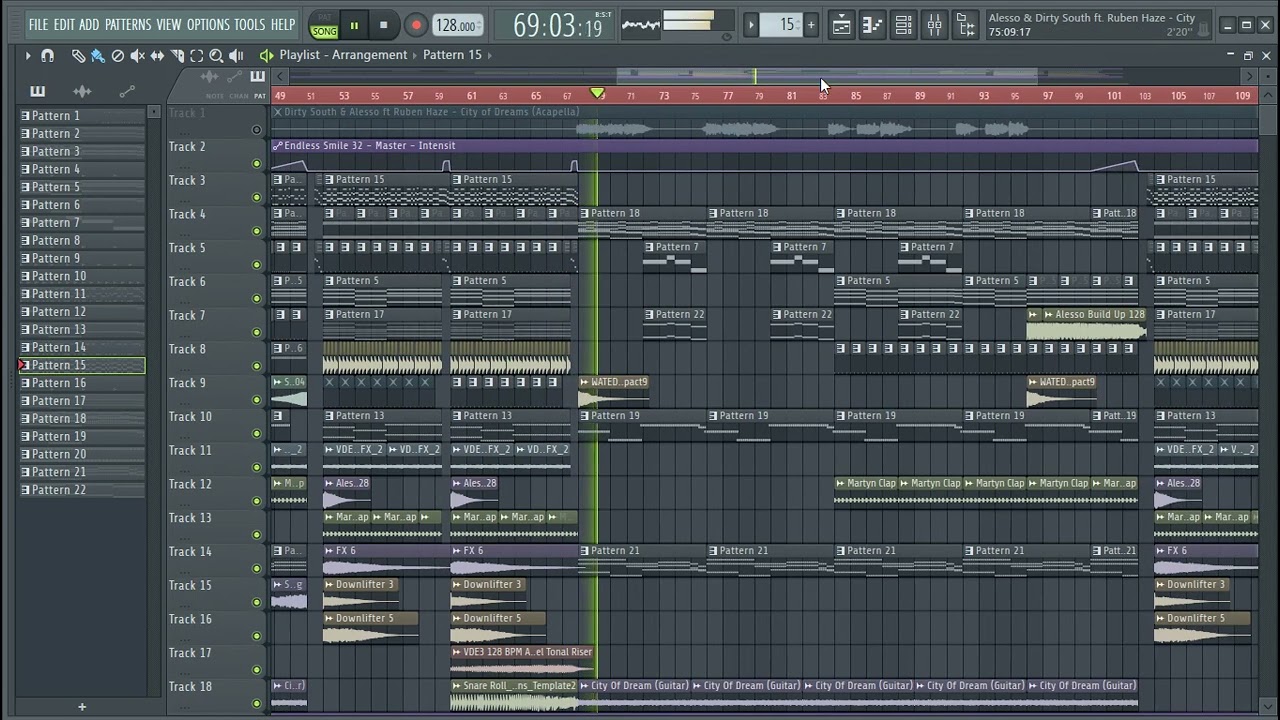Mute Track 9
This screenshot has height=720, width=1280.
click(x=257, y=400)
